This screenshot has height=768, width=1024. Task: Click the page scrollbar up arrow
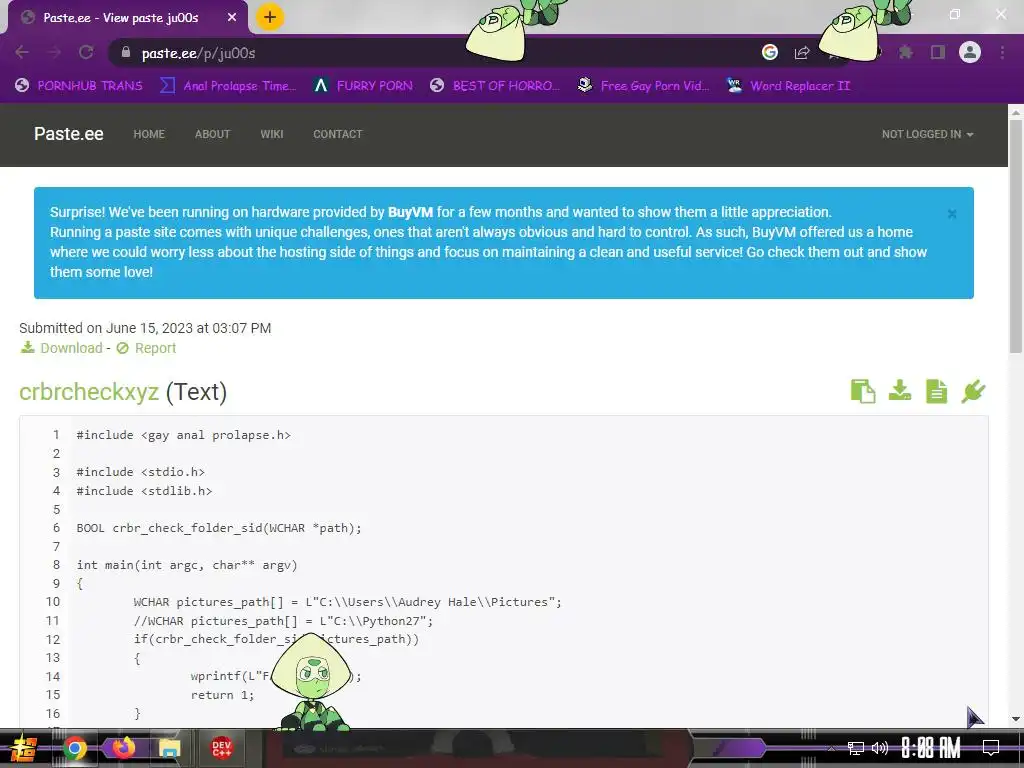pyautogui.click(x=1016, y=112)
